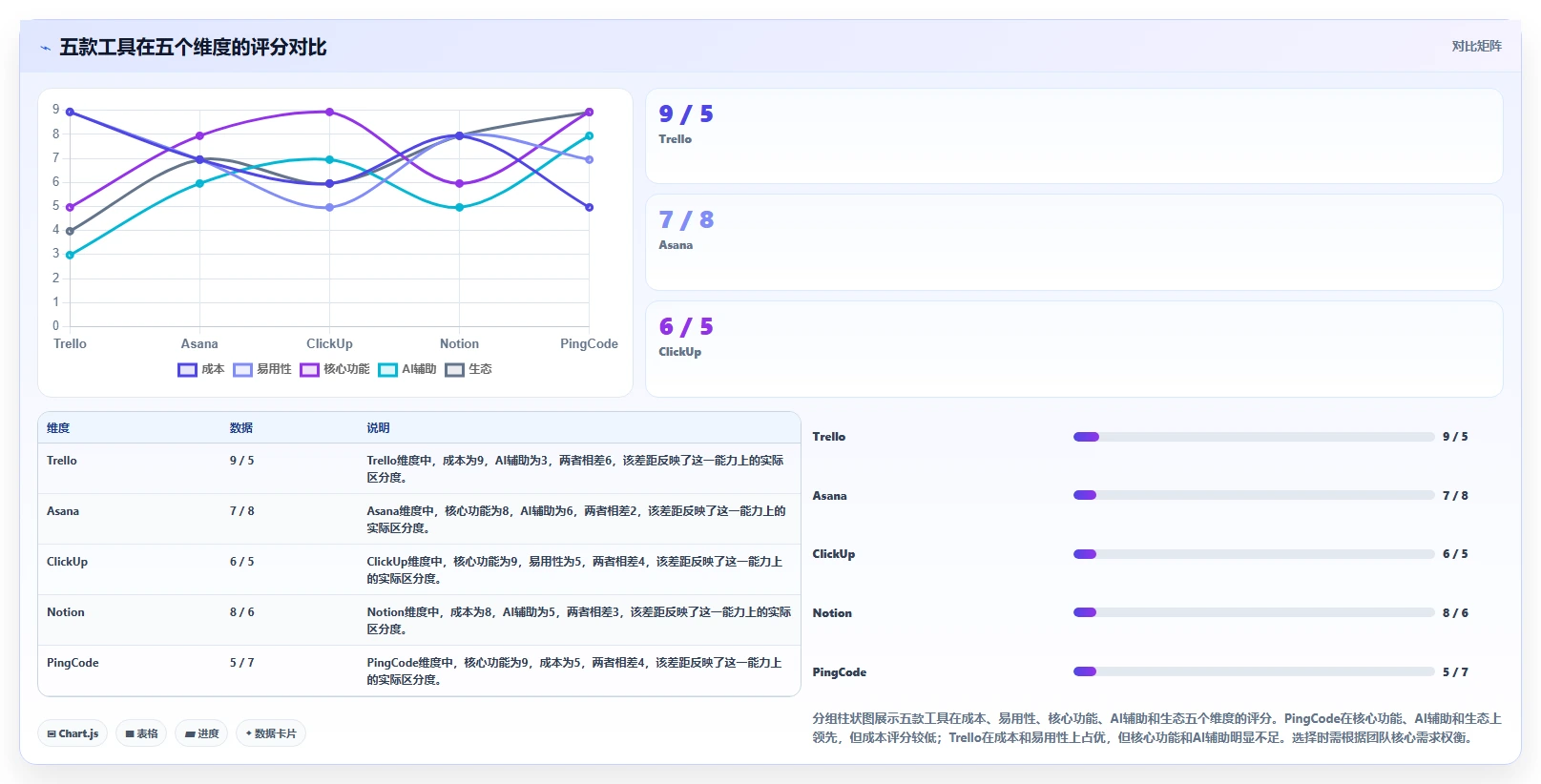Viewport: 1541px width, 784px height.
Task: Click the Notion progress bar
Action: pyautogui.click(x=1254, y=612)
